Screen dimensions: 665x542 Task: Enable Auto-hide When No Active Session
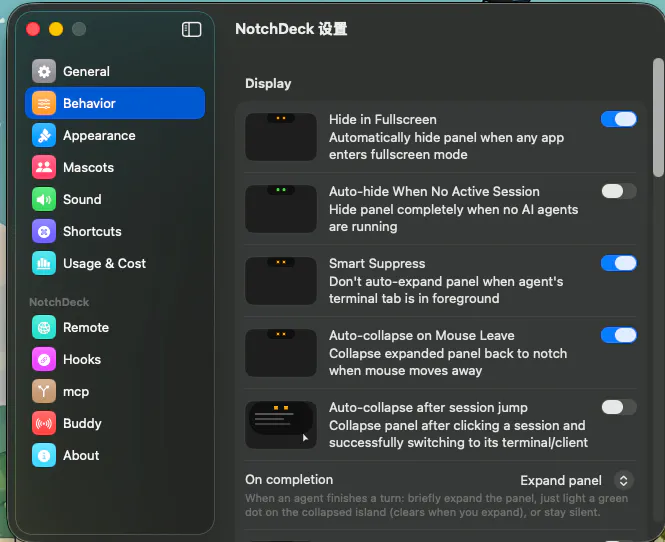click(x=619, y=191)
